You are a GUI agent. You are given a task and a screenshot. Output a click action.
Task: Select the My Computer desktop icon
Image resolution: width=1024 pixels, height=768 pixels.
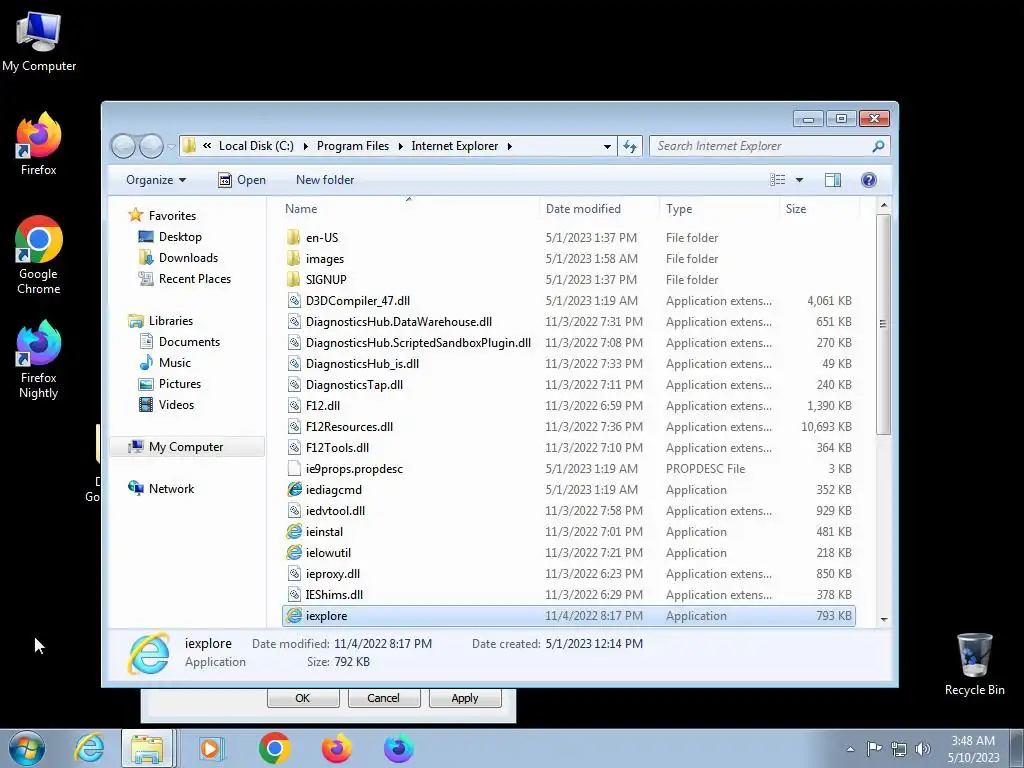click(x=39, y=30)
